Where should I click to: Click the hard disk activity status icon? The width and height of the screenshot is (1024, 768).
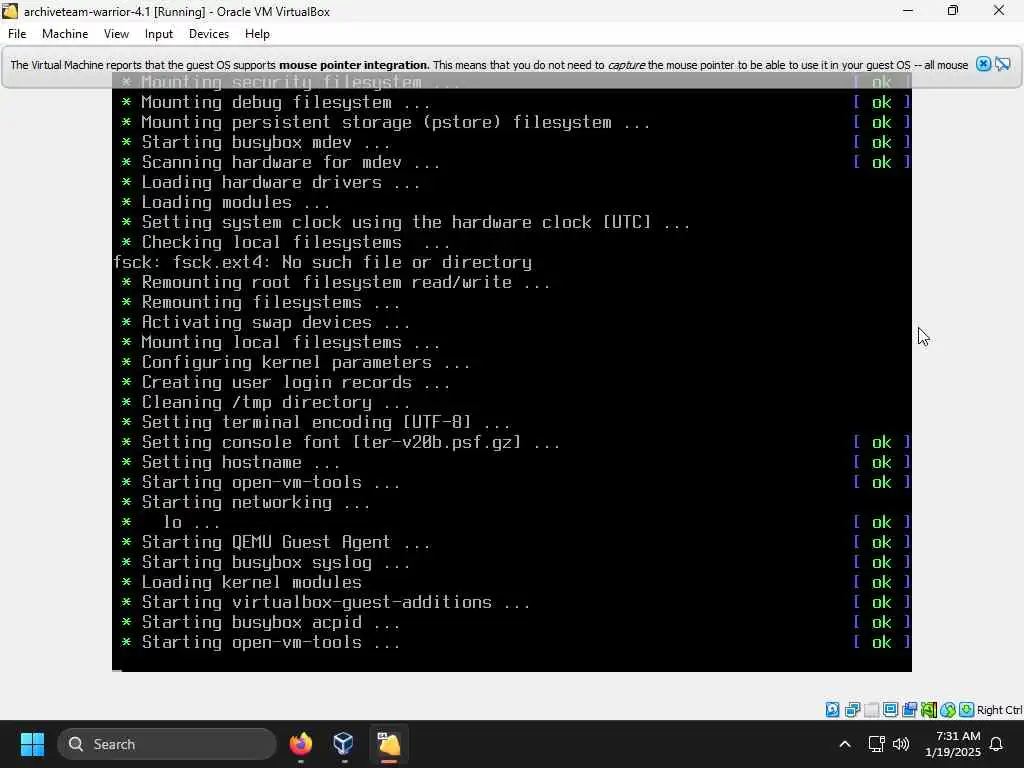click(833, 710)
